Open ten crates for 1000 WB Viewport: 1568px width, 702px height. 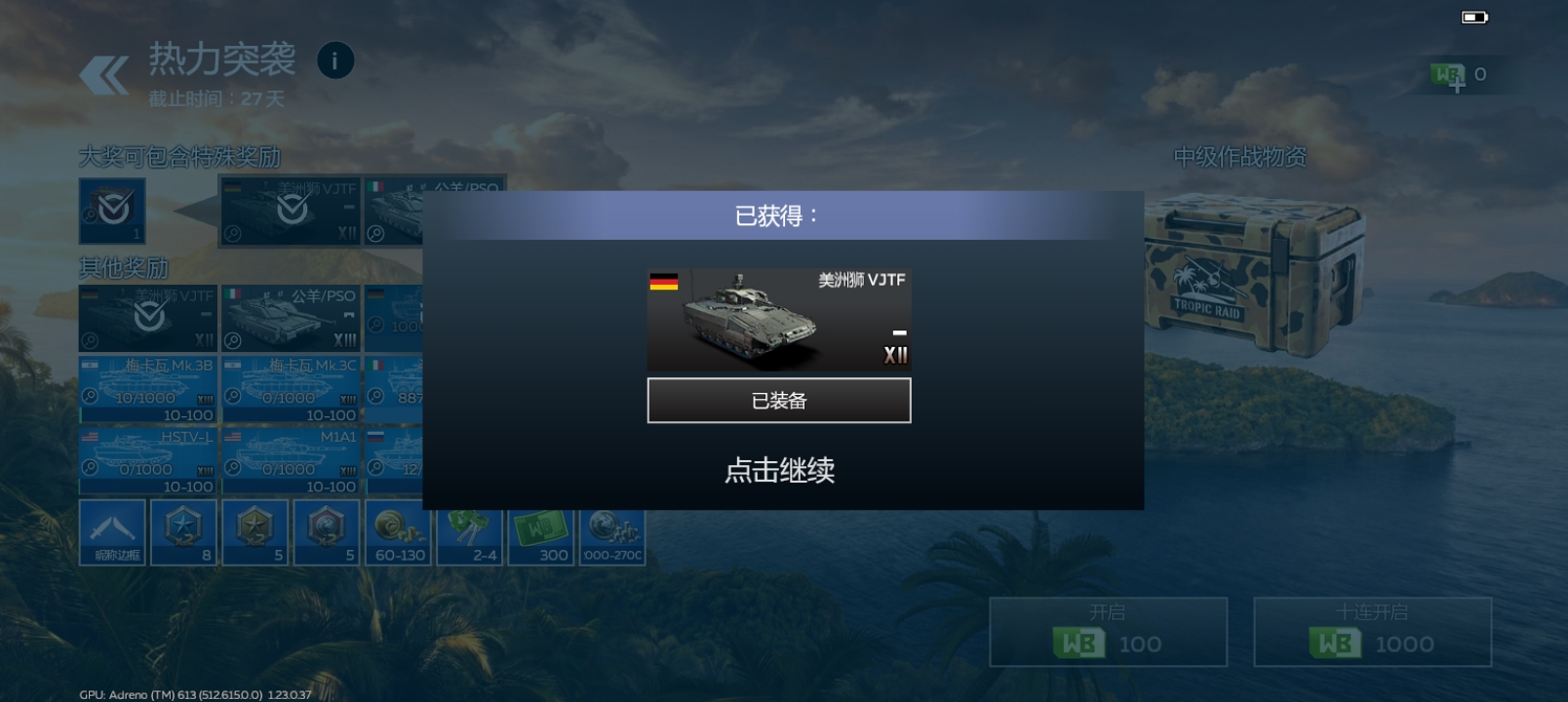point(1372,632)
